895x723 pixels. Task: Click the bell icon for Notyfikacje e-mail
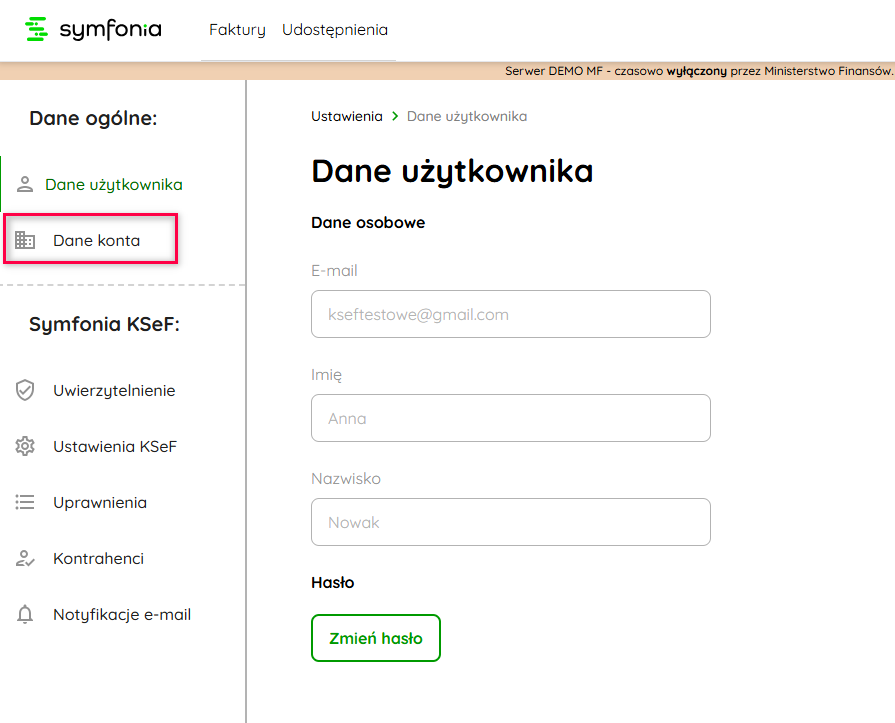[25, 615]
